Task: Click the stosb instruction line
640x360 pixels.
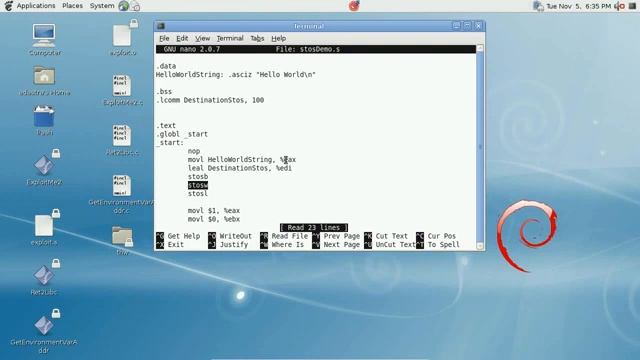Action: [198, 177]
